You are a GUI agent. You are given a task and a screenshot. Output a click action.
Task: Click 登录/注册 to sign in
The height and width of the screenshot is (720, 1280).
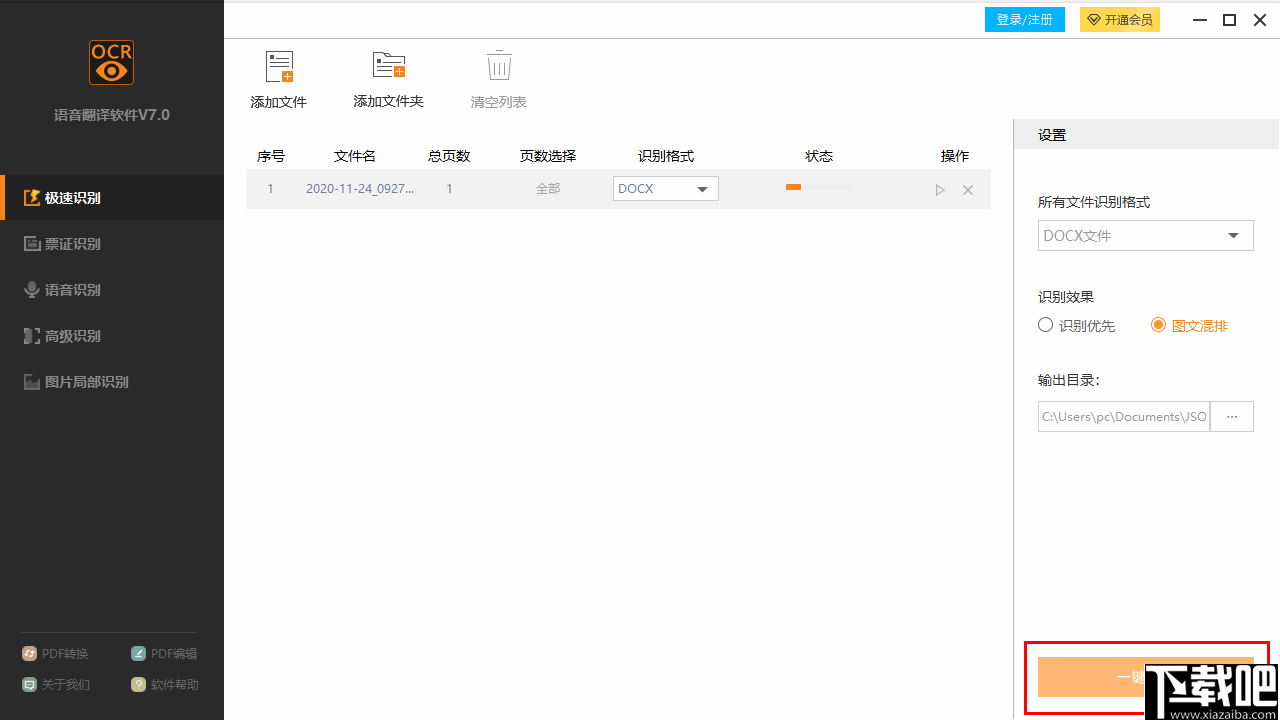(x=1024, y=19)
